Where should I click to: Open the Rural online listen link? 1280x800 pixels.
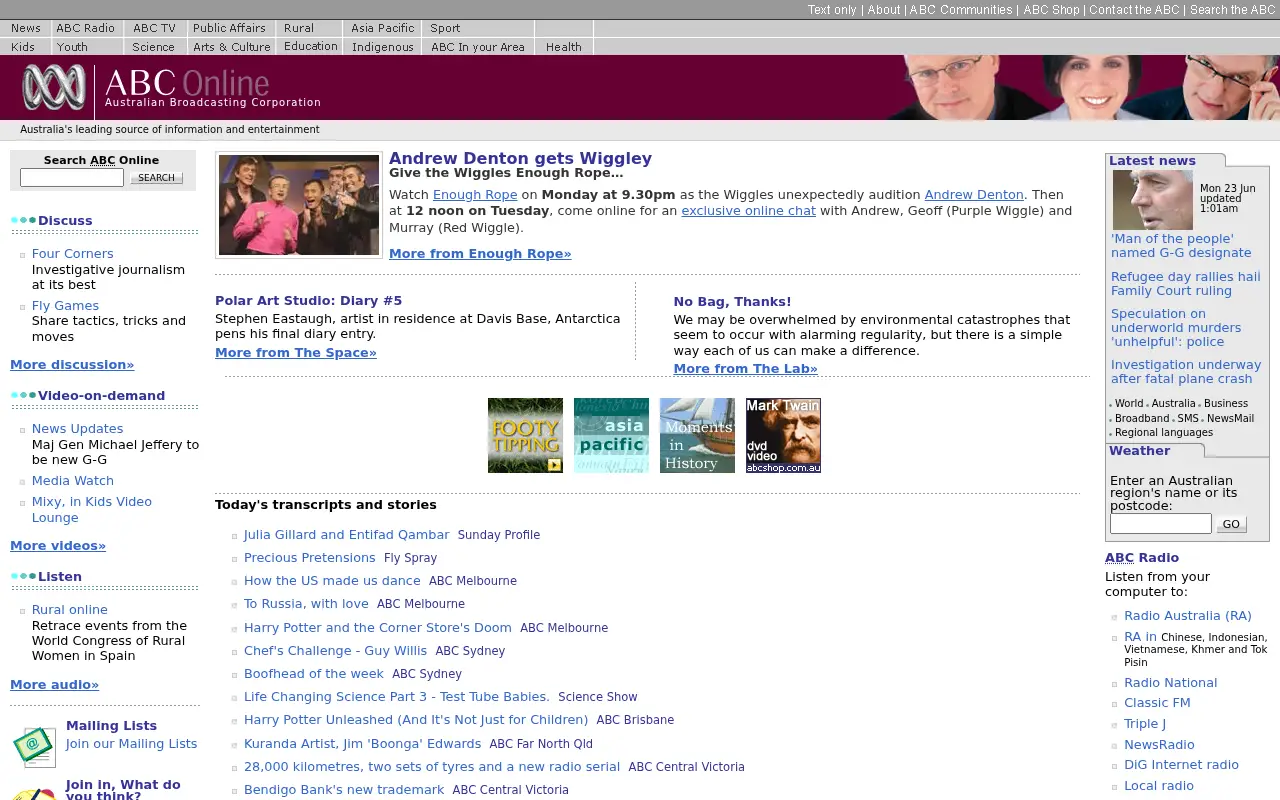[x=70, y=610]
